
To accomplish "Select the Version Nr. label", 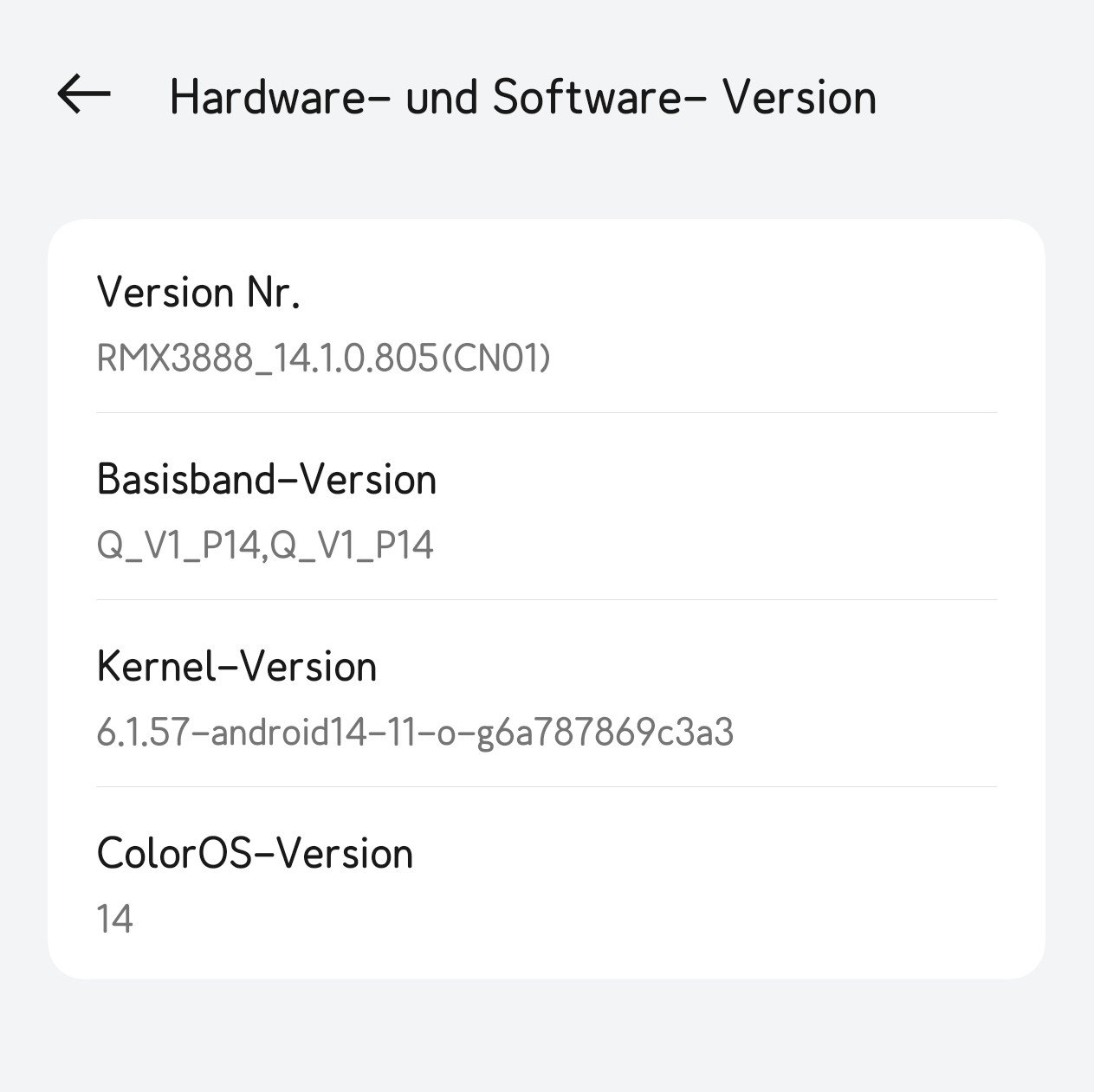I will pyautogui.click(x=198, y=293).
